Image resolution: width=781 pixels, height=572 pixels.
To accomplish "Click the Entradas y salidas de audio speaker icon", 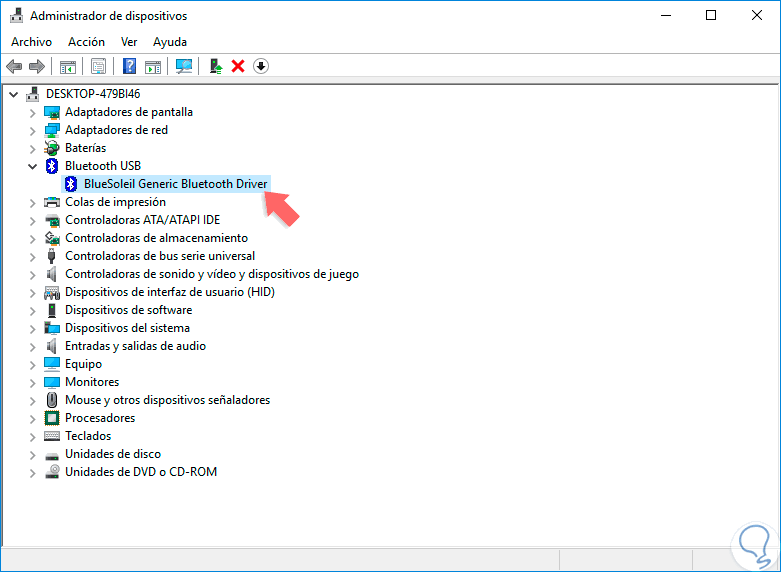I will coord(51,346).
